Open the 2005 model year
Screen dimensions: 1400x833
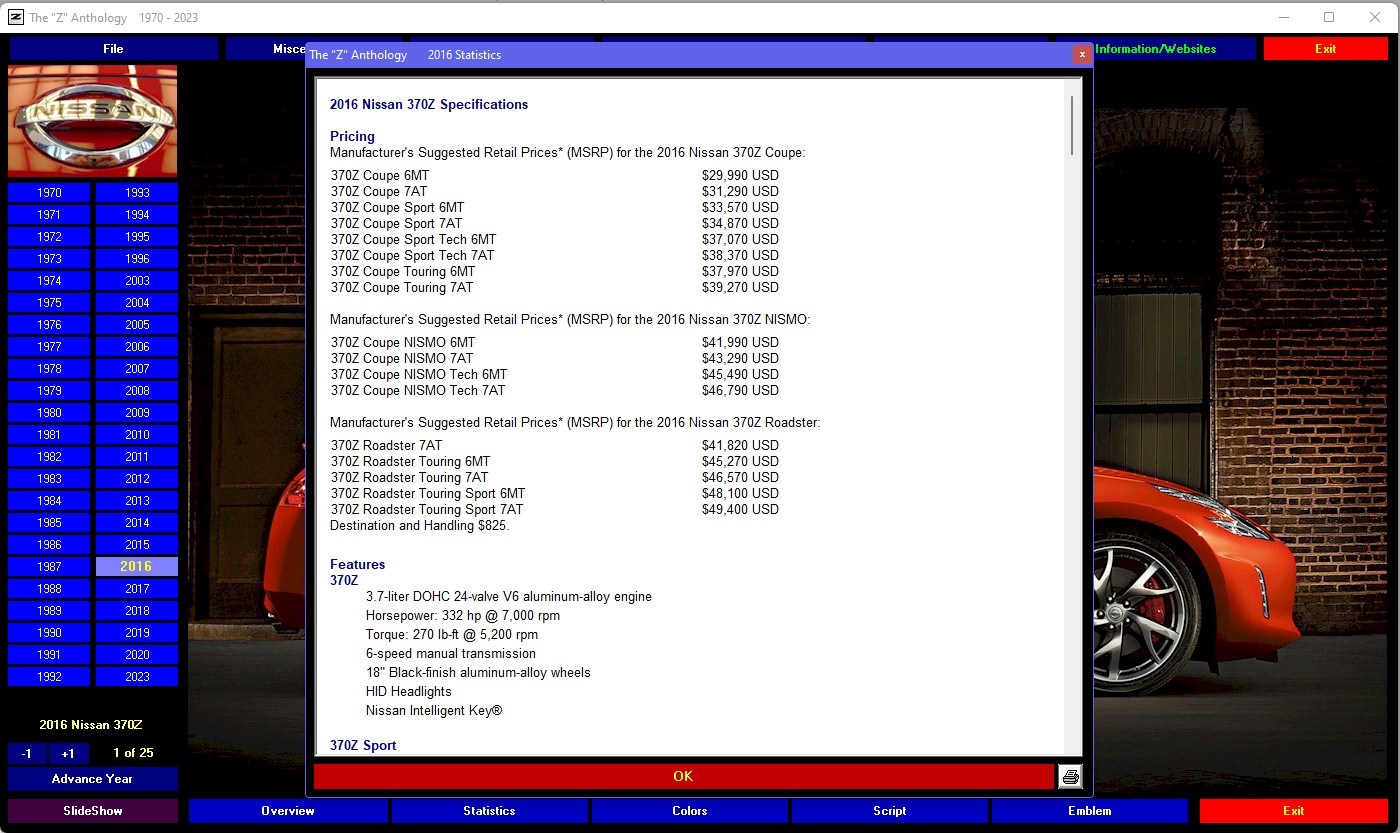coord(137,325)
